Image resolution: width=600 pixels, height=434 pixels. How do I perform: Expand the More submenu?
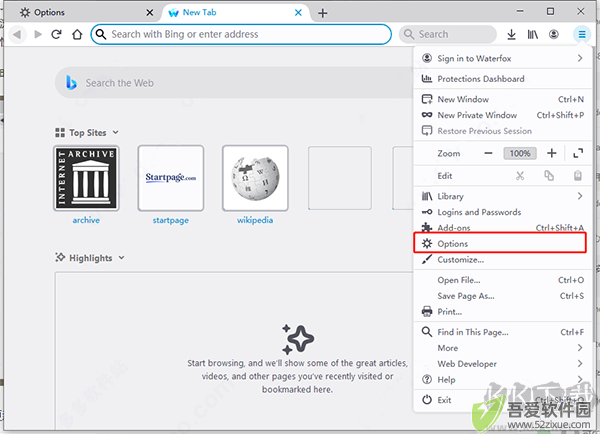click(x=502, y=348)
